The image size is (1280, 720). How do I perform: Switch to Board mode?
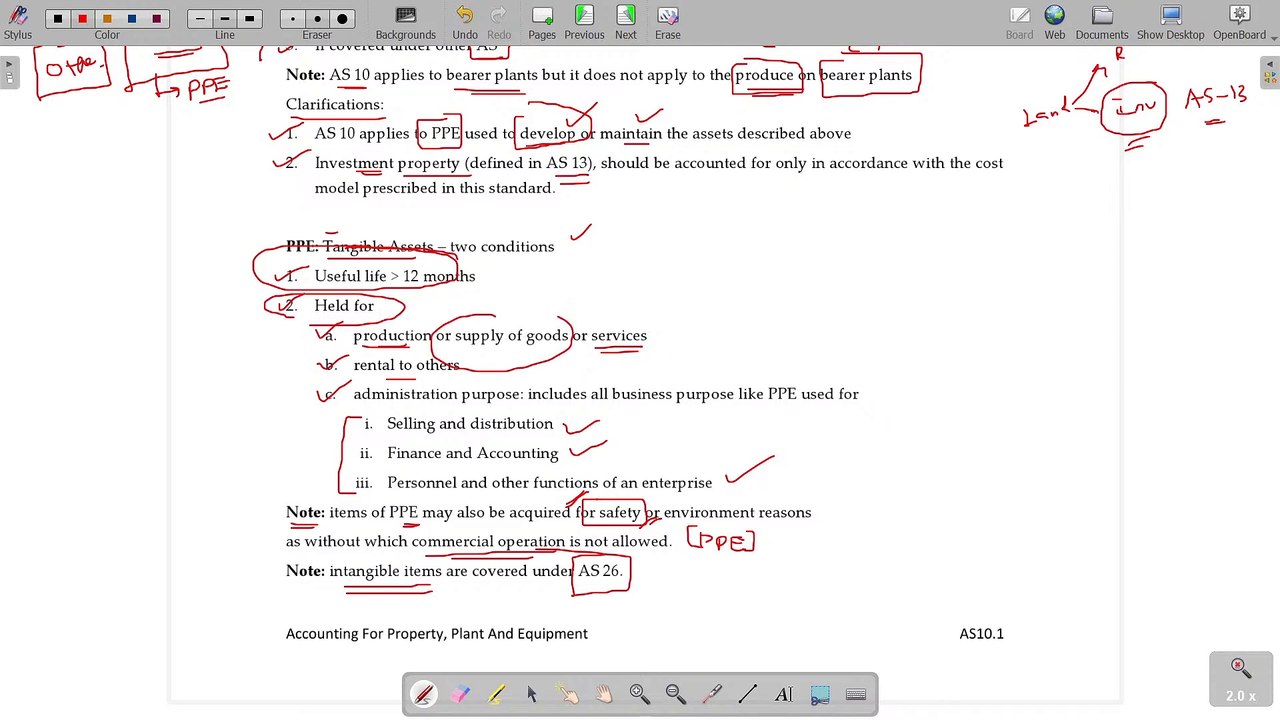click(1019, 22)
